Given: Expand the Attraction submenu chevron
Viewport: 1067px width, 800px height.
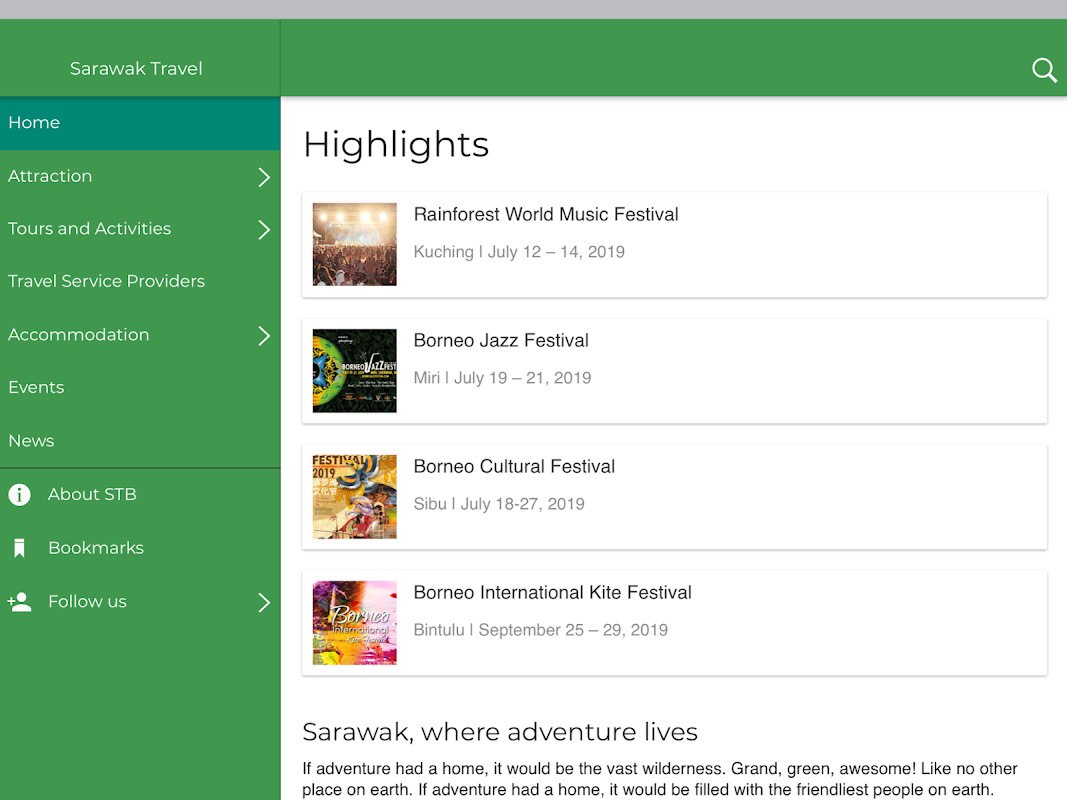Looking at the screenshot, I should coord(264,177).
